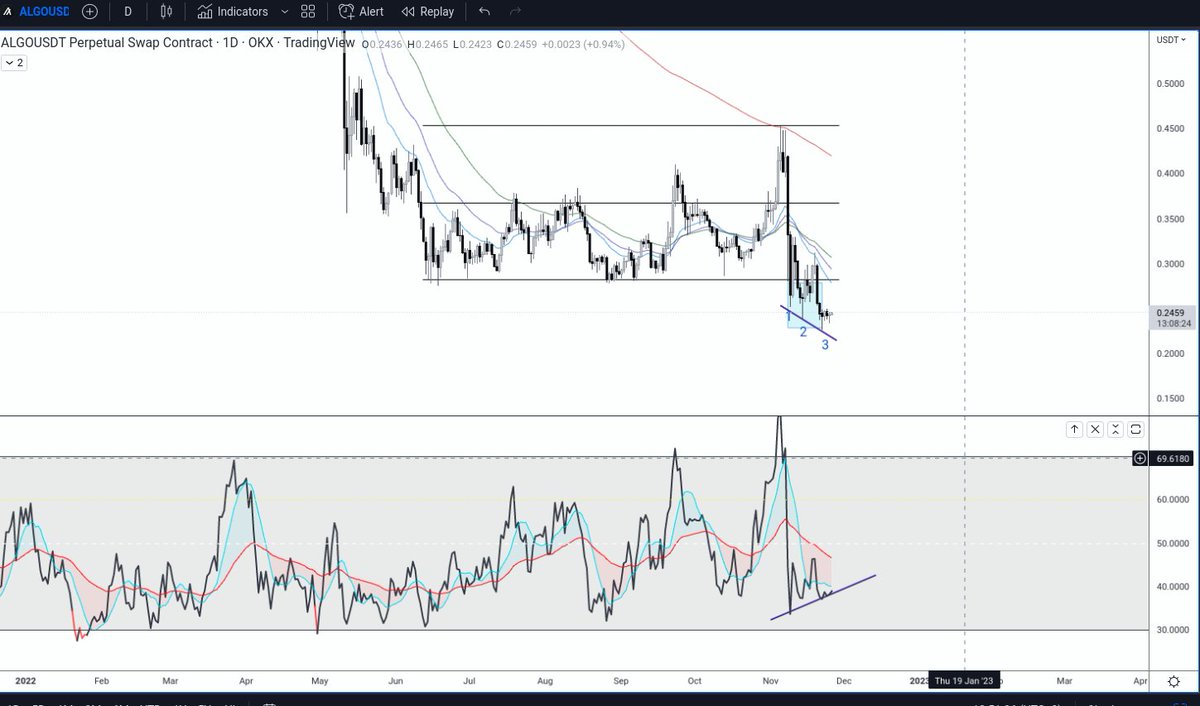The height and width of the screenshot is (706, 1200).
Task: Add symbol with the plus circle icon
Action: [x=91, y=12]
